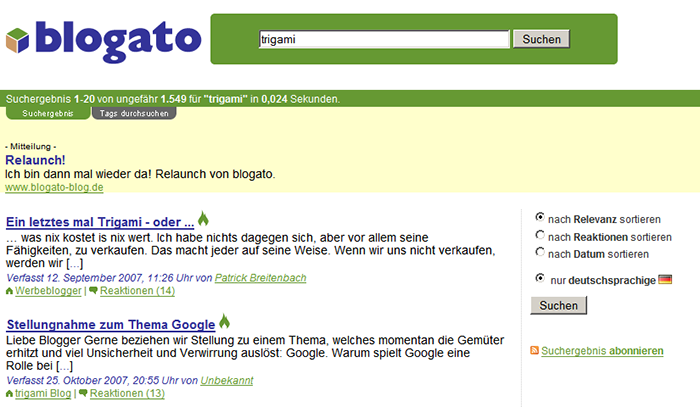Click the - Mitteilung - label
700x407 pixels.
(30, 146)
